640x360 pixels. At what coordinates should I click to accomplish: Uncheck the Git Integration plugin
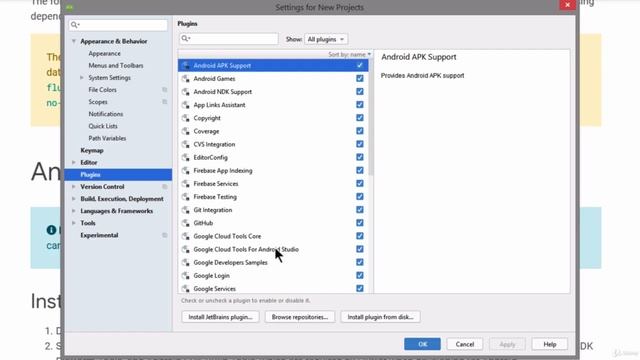360,209
